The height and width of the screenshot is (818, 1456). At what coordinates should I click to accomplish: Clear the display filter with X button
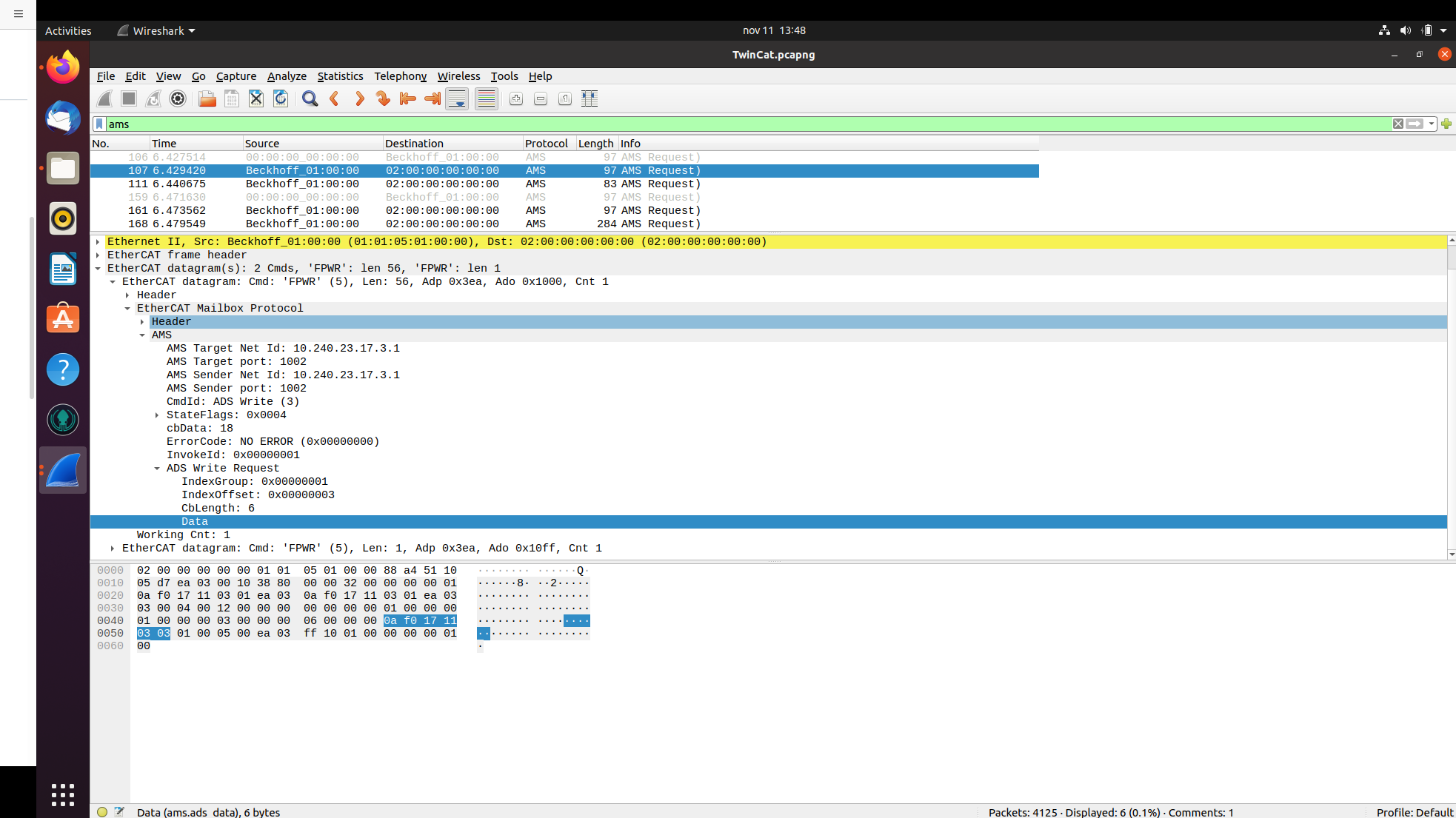click(x=1397, y=124)
